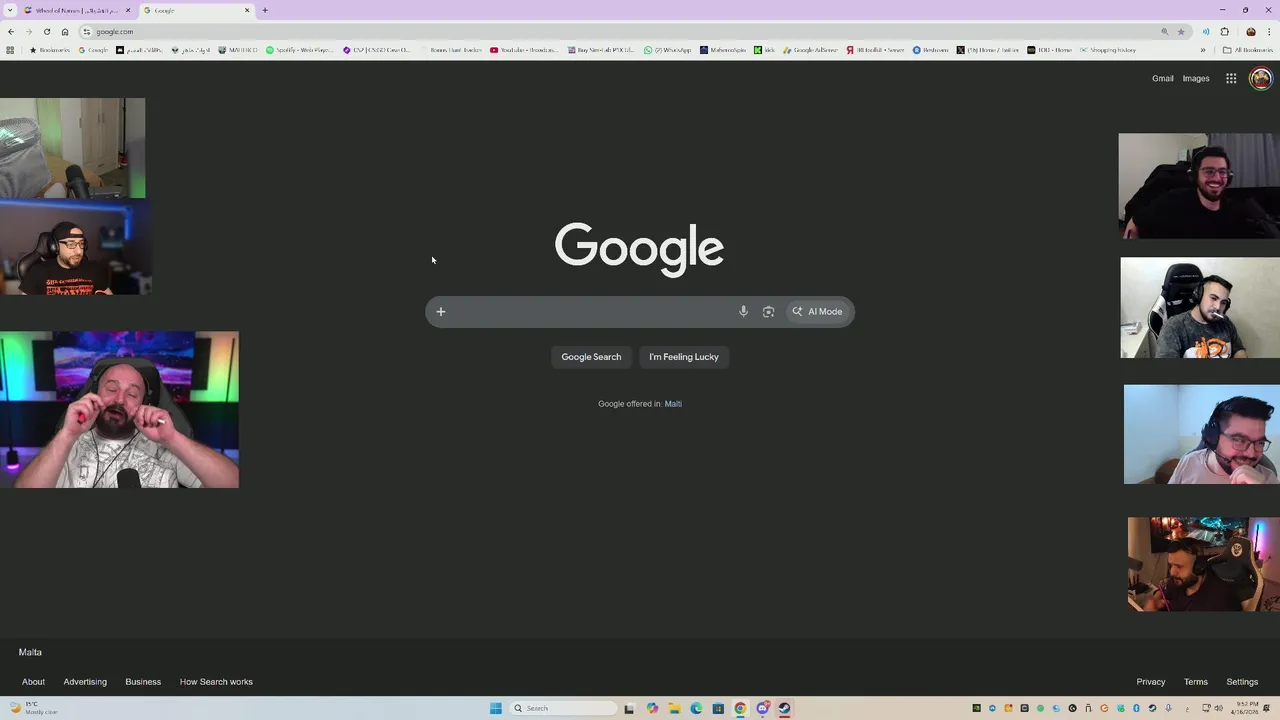The image size is (1280, 720).
Task: Open the About footer link
Action: pos(33,682)
